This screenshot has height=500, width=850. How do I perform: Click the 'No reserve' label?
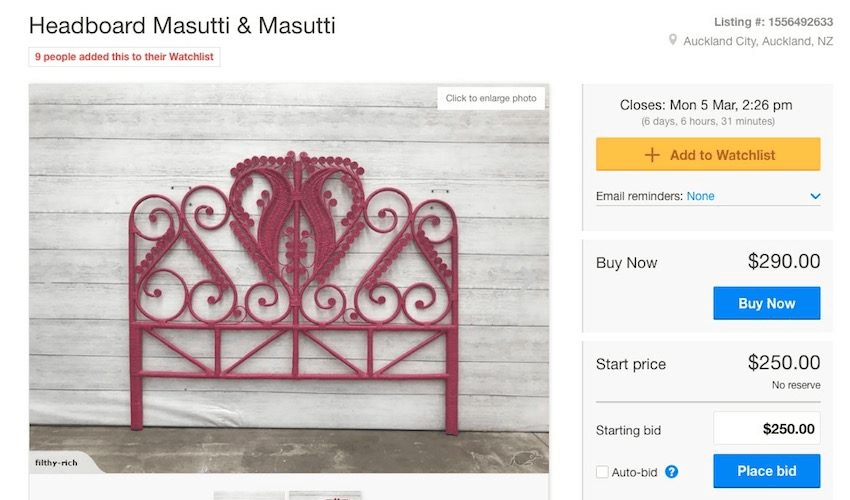pos(796,385)
